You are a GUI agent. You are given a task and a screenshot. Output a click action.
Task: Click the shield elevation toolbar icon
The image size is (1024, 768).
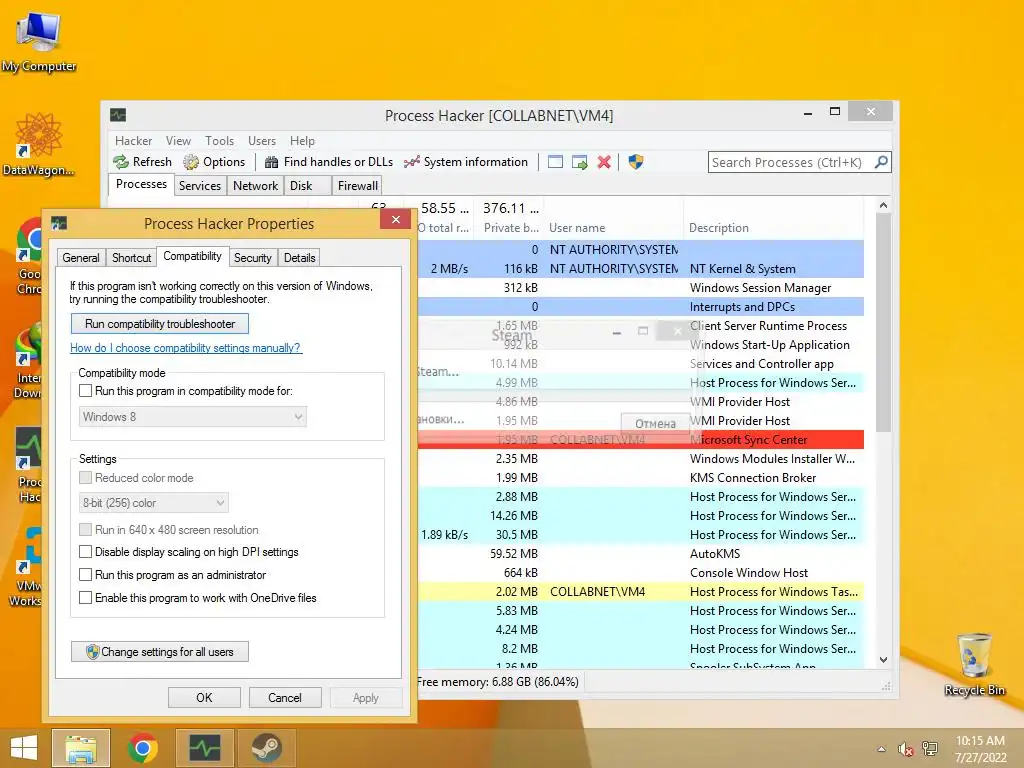pos(636,162)
